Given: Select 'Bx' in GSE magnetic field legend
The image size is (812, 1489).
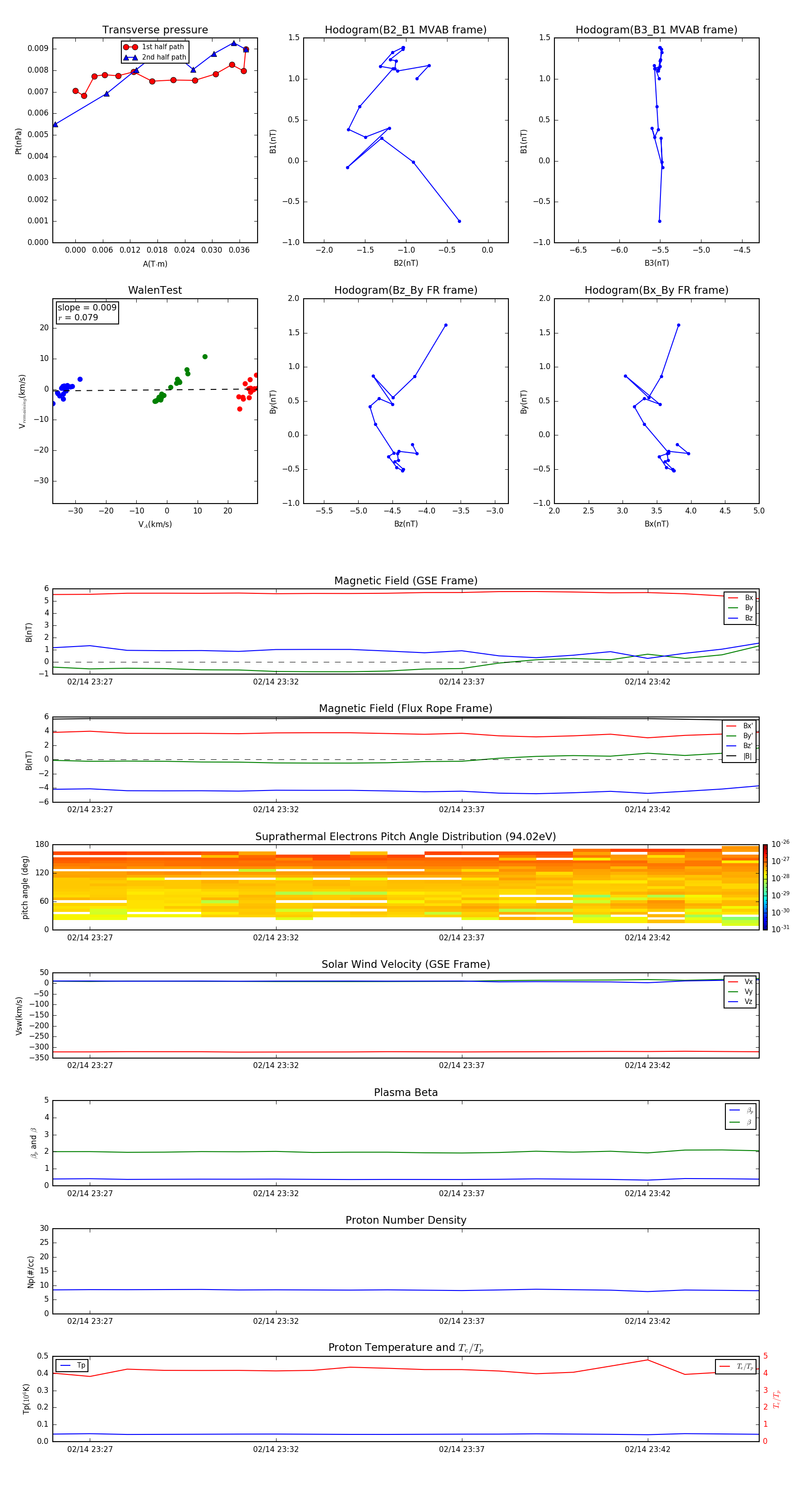Looking at the screenshot, I should (x=740, y=598).
